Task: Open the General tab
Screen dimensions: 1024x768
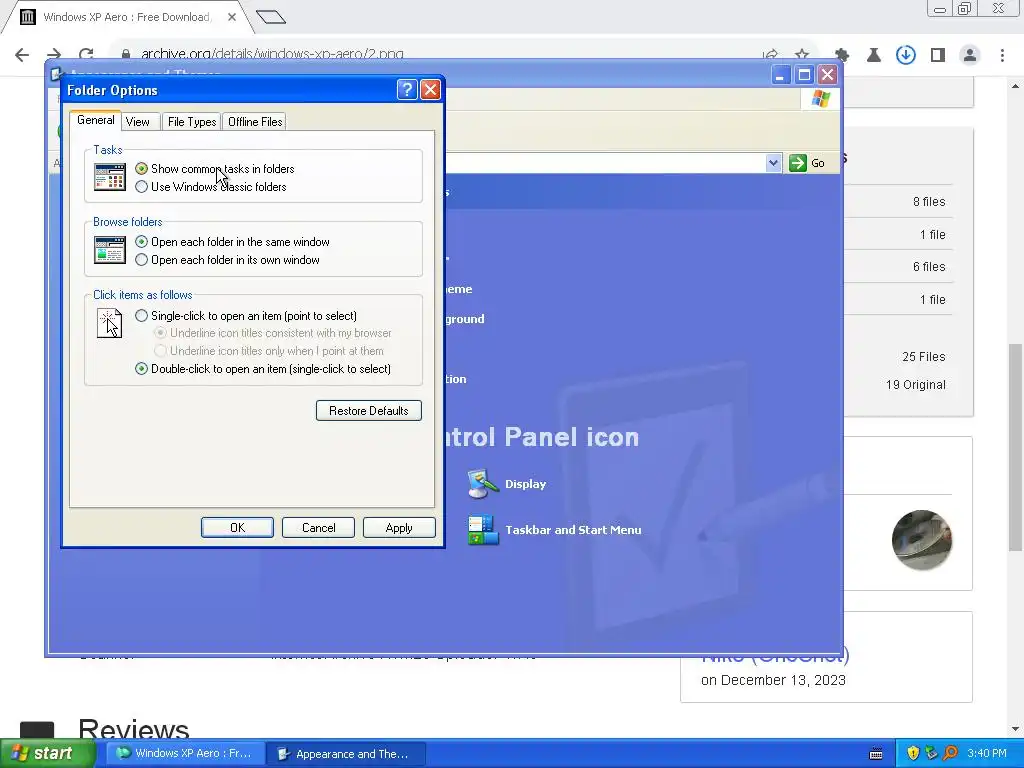Action: (95, 120)
